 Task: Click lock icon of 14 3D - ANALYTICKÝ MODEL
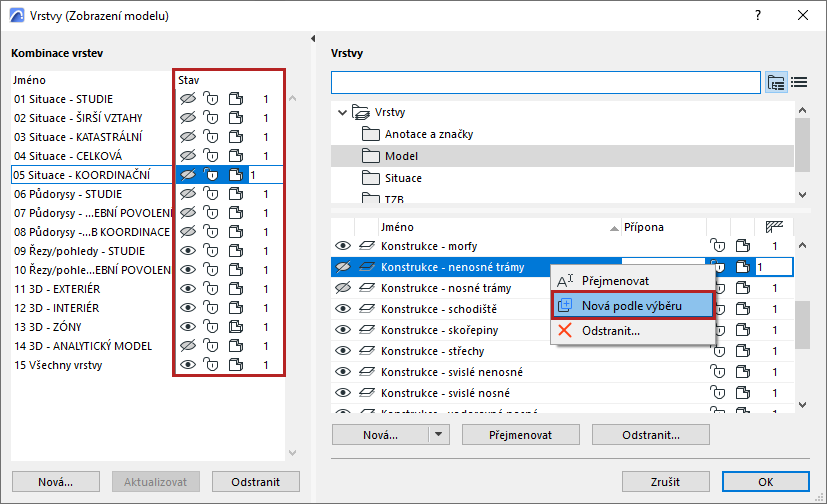[211, 345]
